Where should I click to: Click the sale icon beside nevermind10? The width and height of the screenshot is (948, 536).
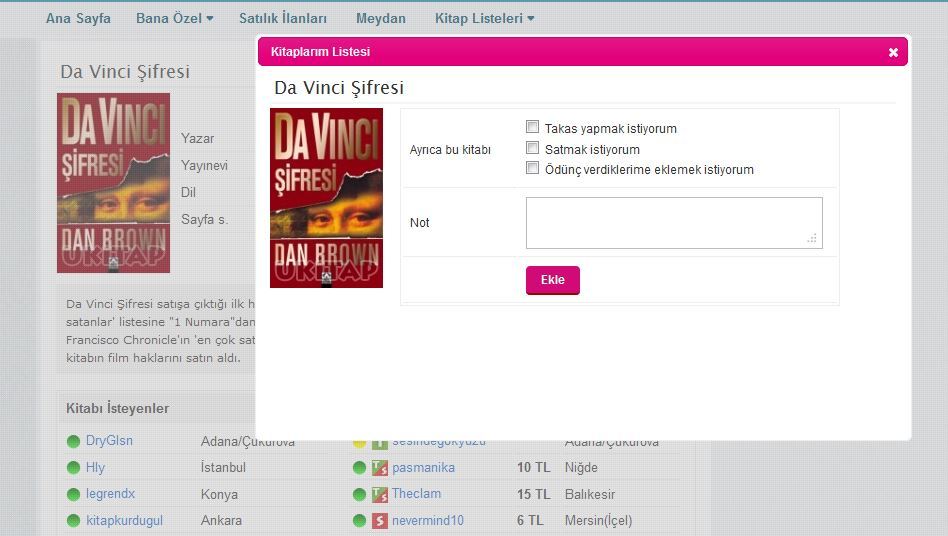click(x=380, y=520)
